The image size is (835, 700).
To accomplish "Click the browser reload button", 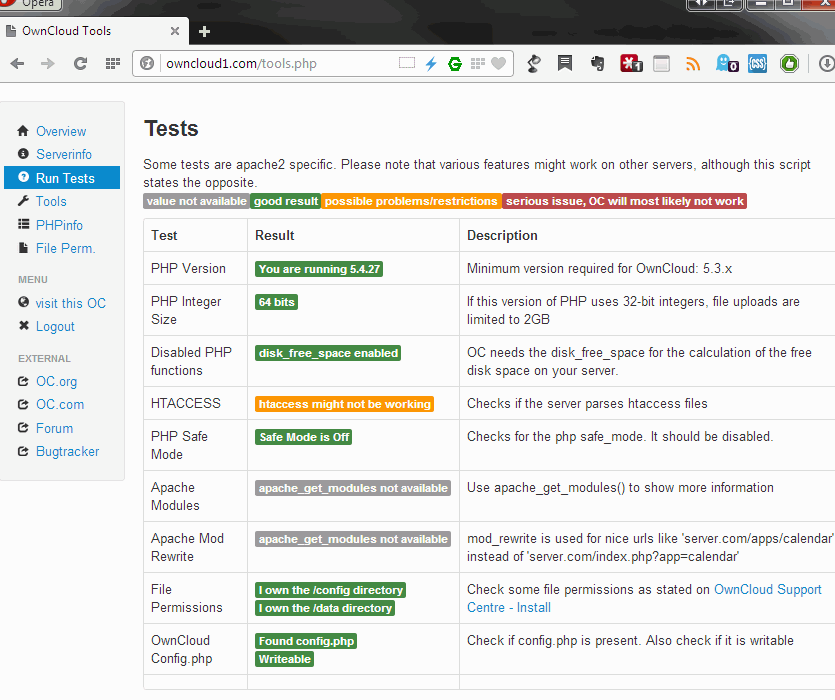I will (80, 64).
